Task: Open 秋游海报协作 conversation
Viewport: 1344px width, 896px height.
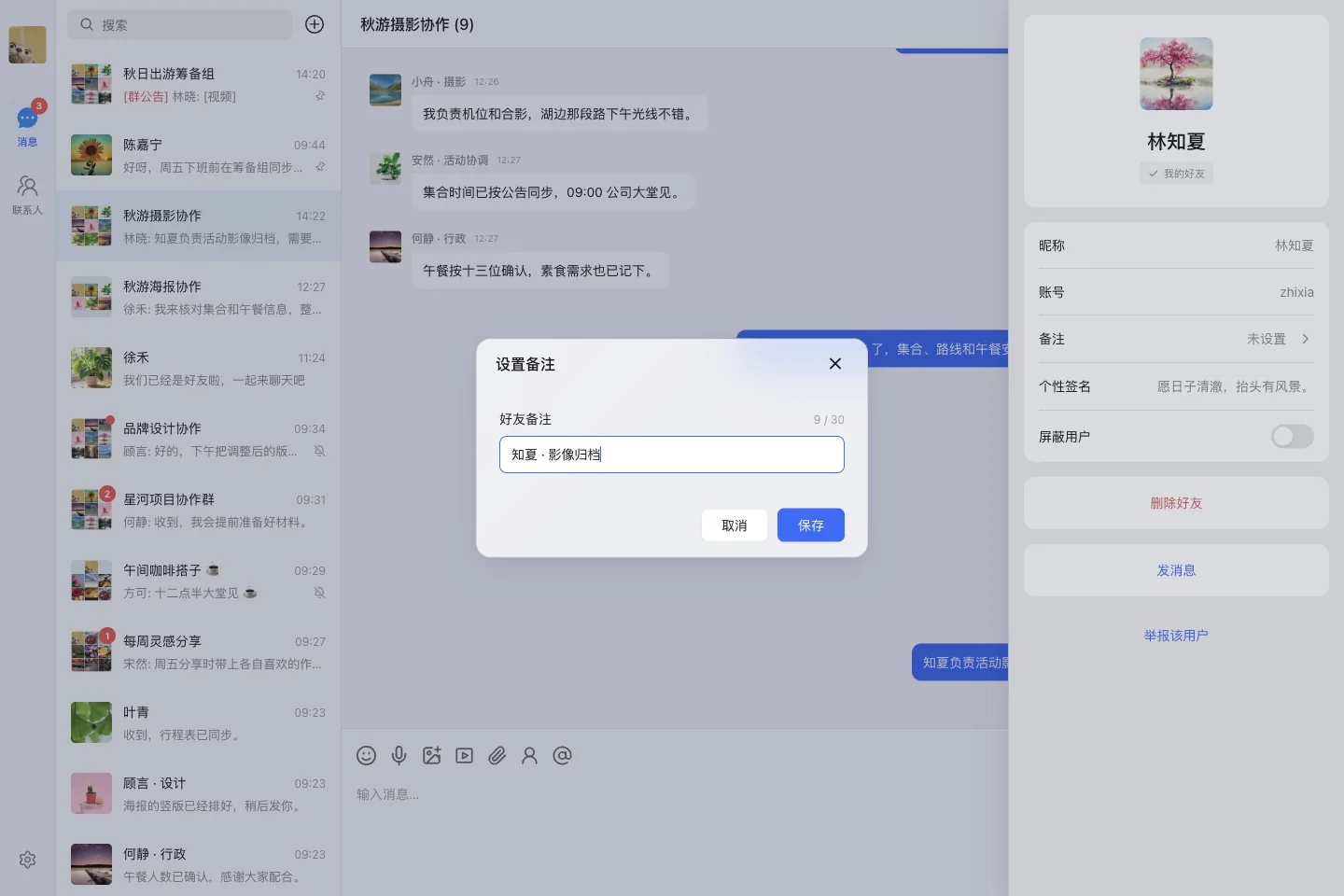Action: [198, 297]
